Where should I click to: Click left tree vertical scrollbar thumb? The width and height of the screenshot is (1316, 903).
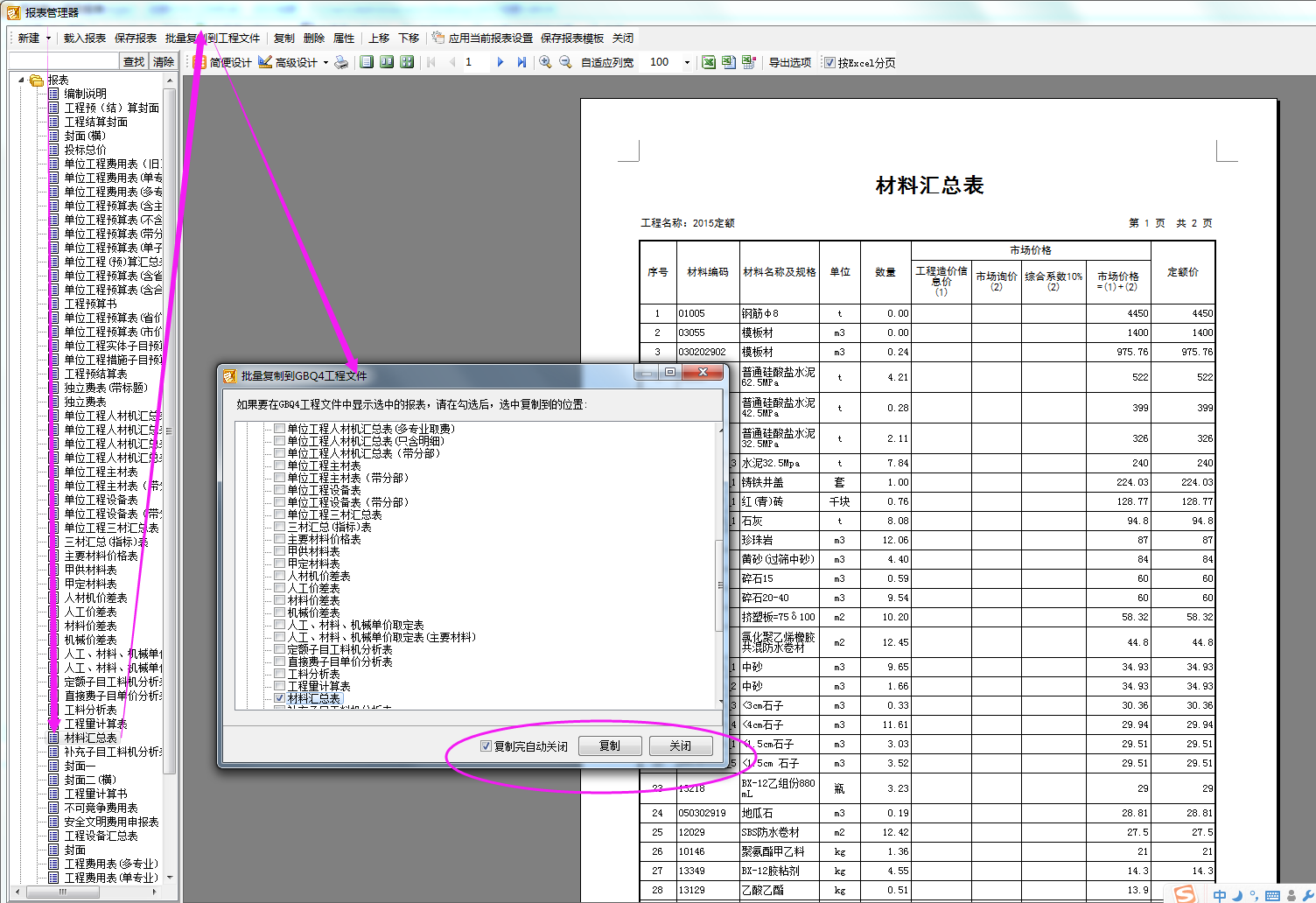point(170,430)
